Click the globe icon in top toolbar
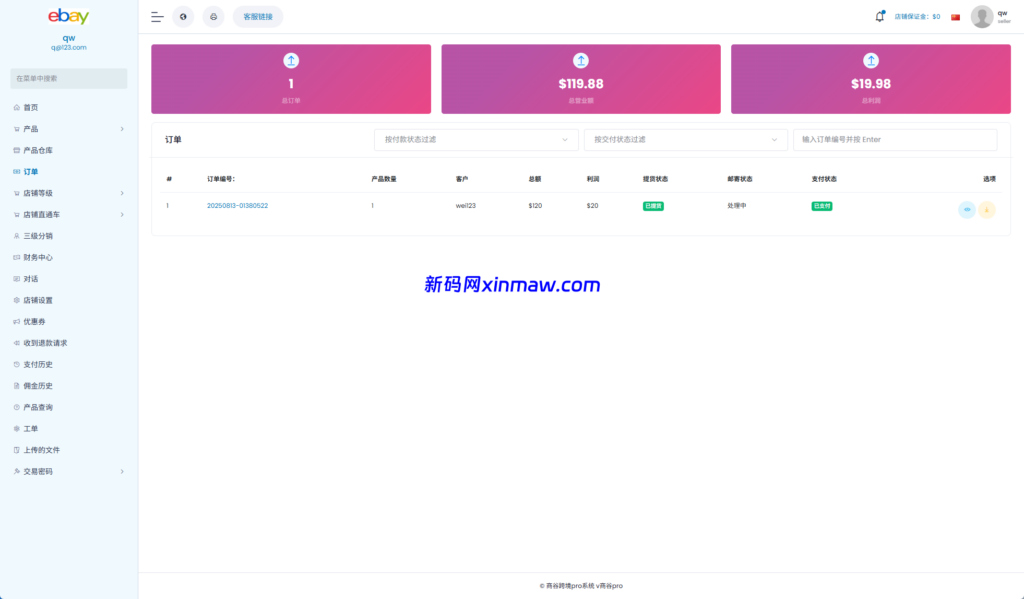Screen dimensions: 1024x599 coord(184,16)
